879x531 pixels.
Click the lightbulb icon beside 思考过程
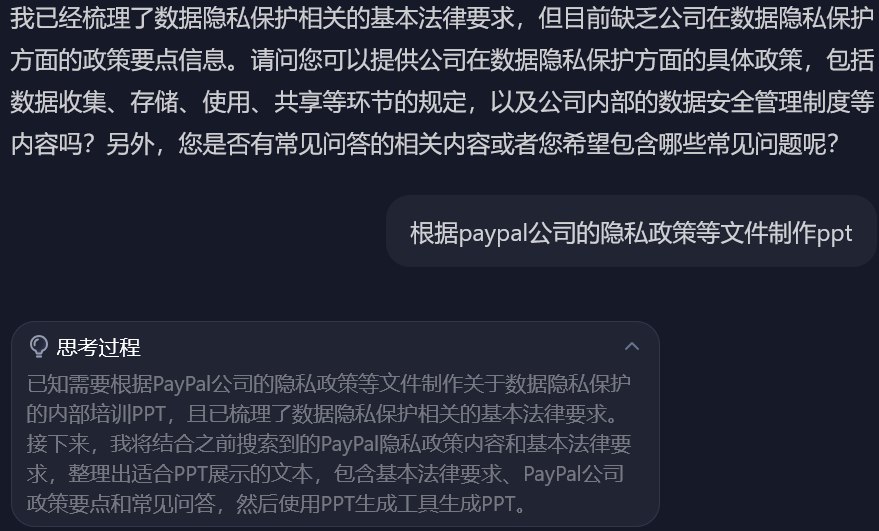[x=38, y=347]
